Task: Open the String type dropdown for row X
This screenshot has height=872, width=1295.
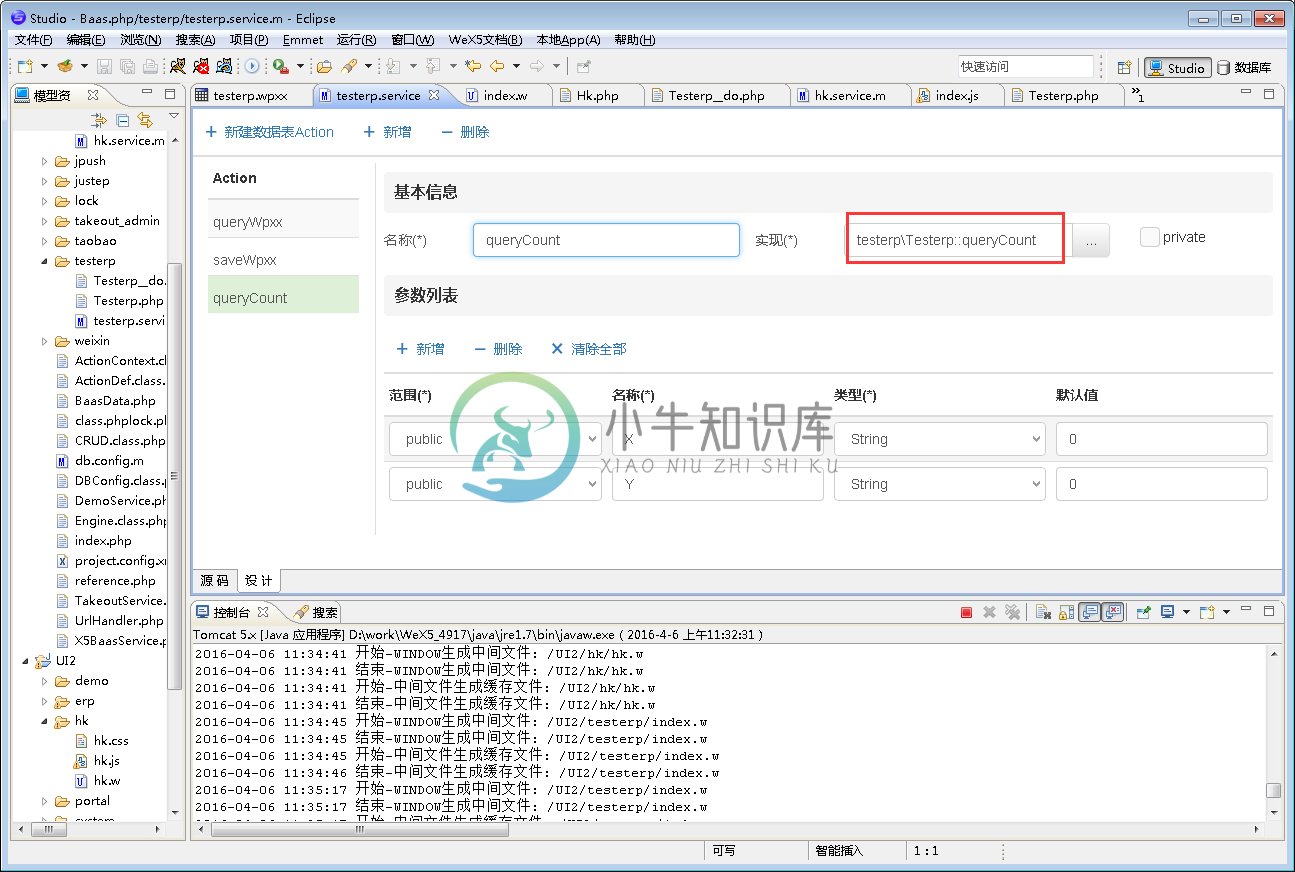Action: click(940, 439)
